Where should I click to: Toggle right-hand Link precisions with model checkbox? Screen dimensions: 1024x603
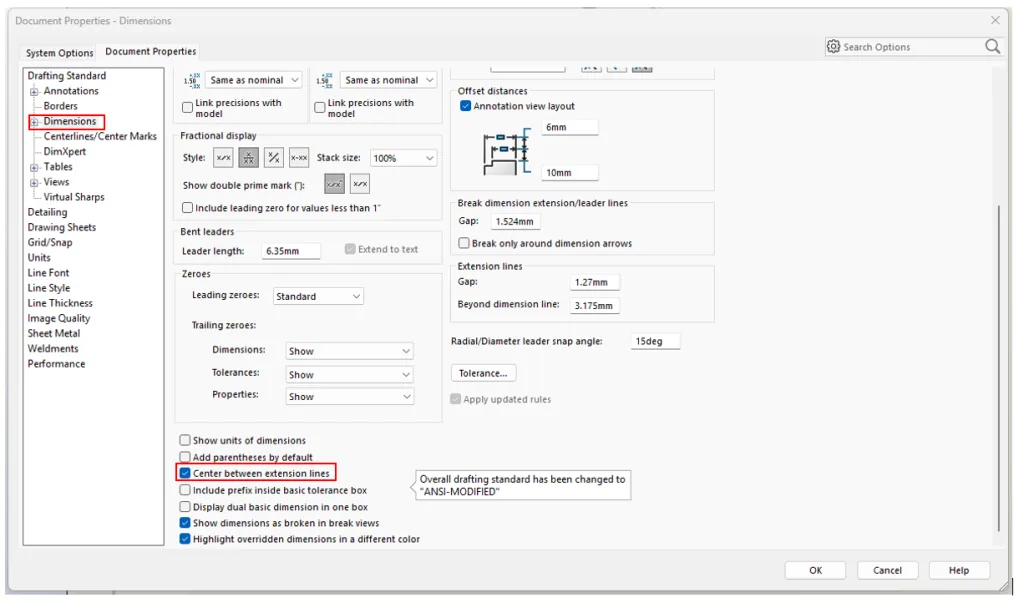tap(320, 107)
